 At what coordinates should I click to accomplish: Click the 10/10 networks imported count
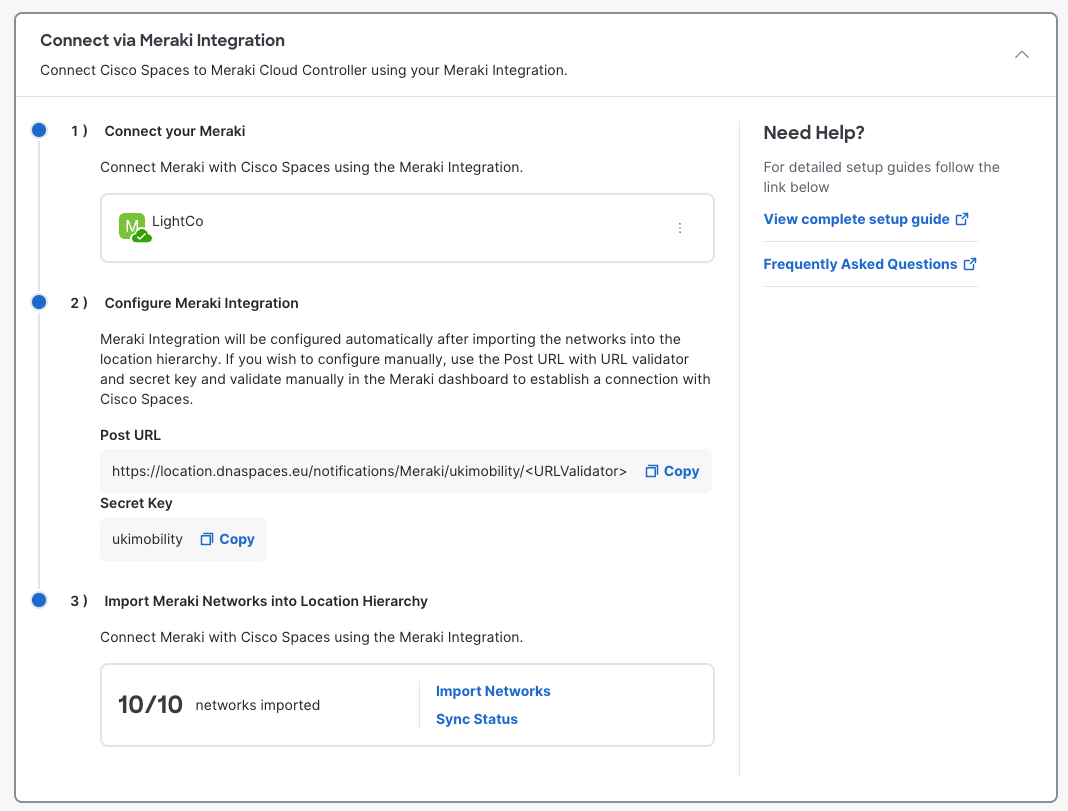point(151,705)
